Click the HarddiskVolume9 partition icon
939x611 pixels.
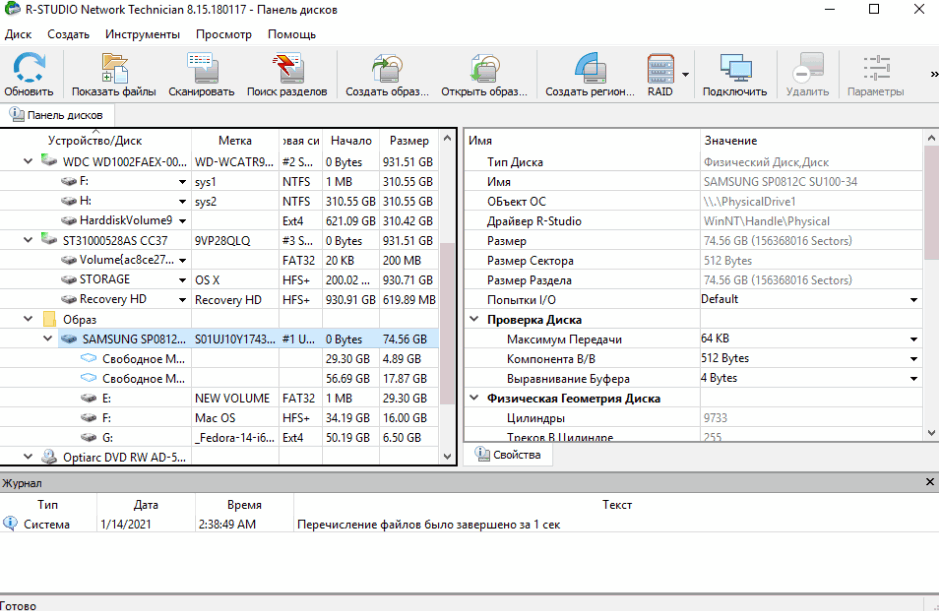[69, 220]
